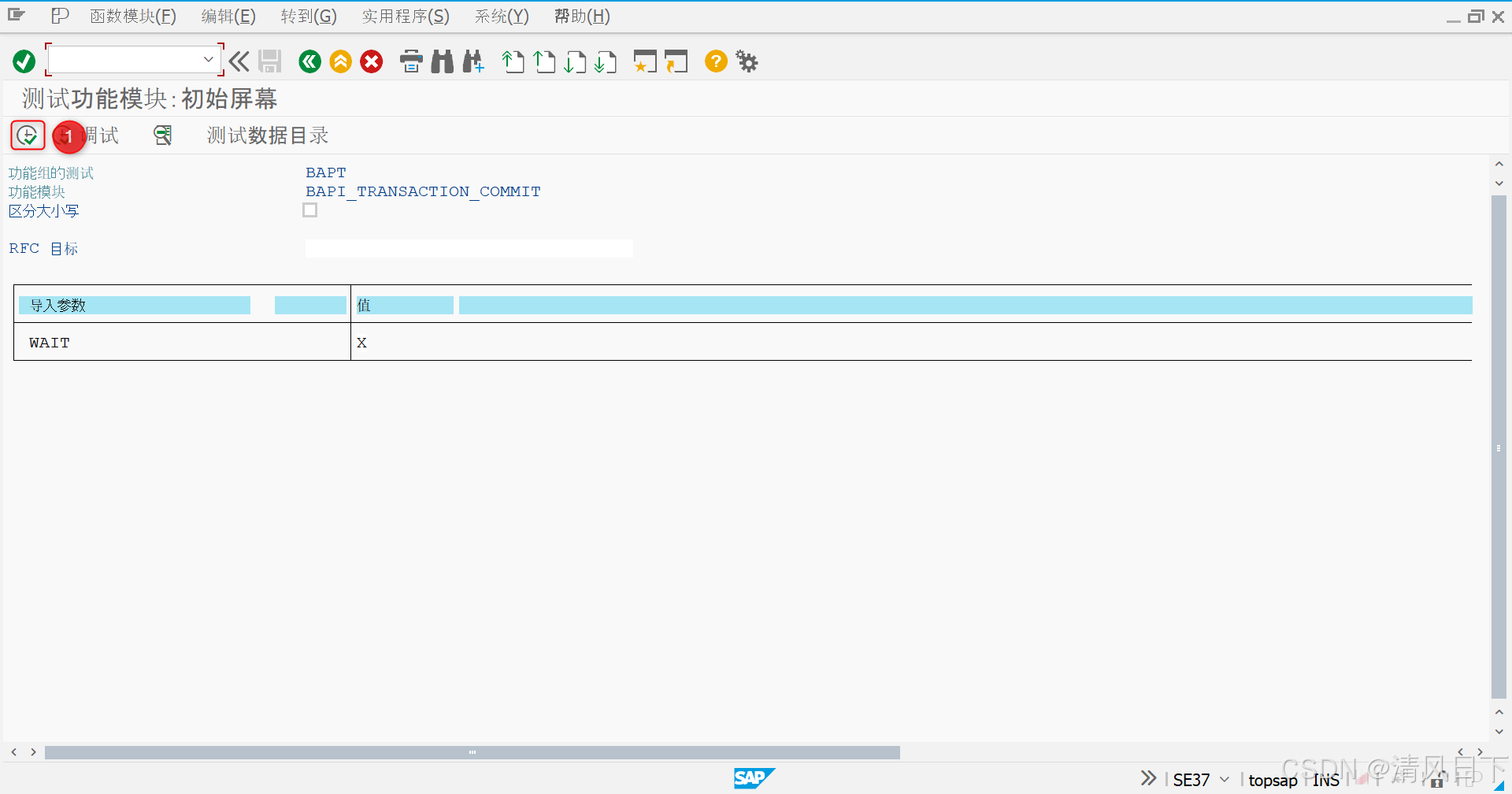This screenshot has height=794, width=1512.
Task: Cancel with the red X toolbar icon
Action: click(371, 61)
